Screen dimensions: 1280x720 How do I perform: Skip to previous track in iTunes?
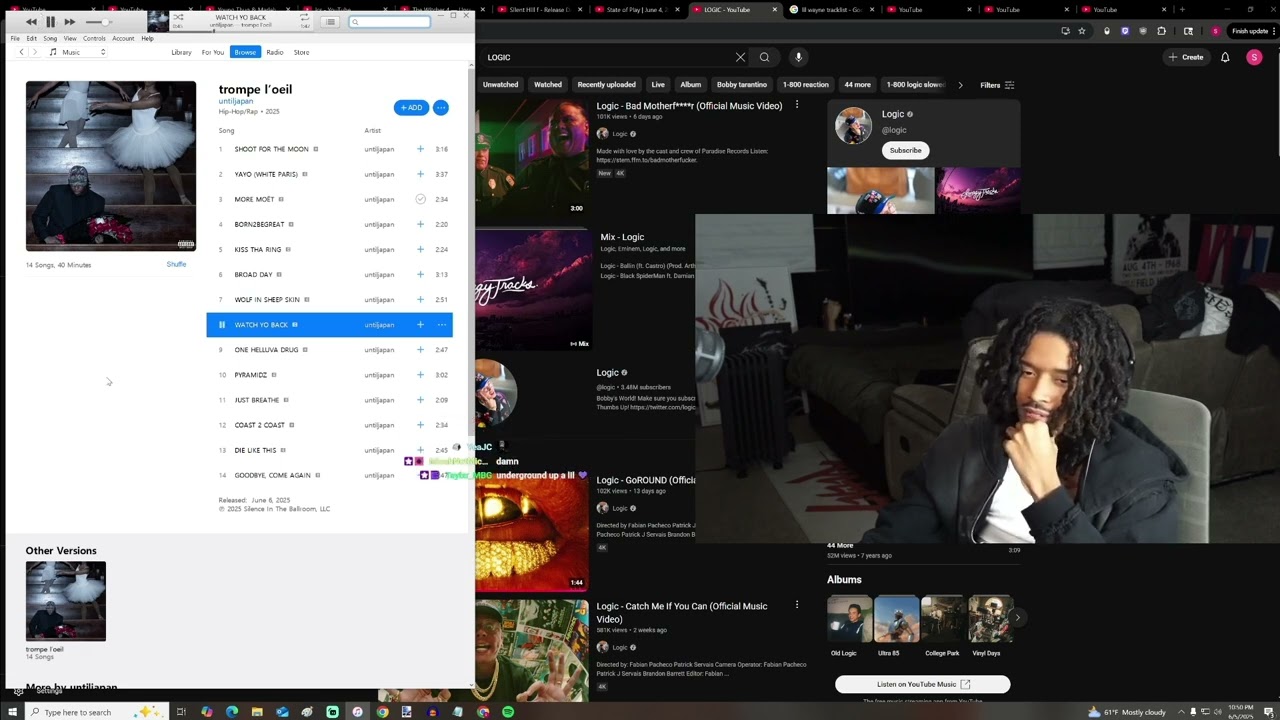coord(31,21)
